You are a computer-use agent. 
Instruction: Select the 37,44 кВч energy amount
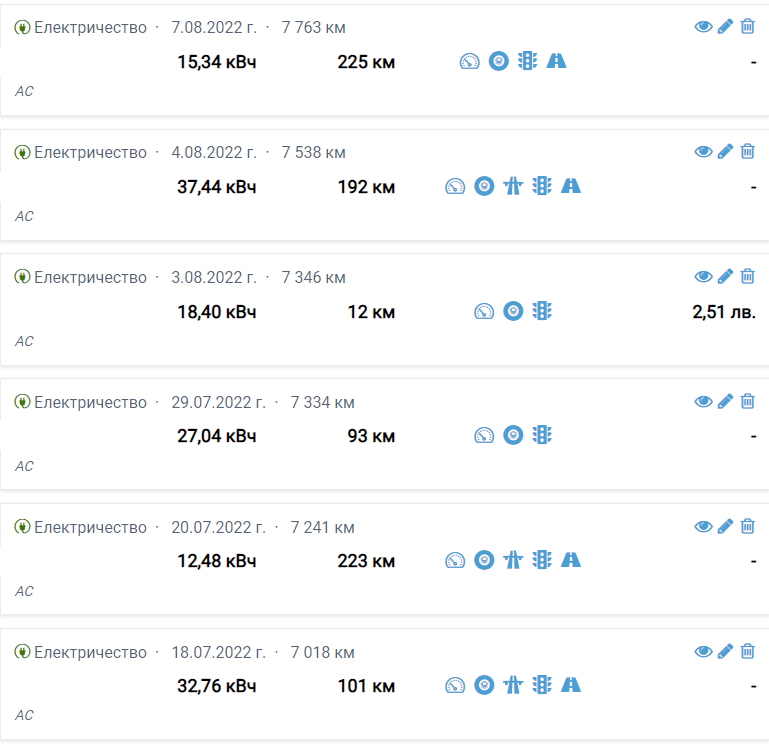[217, 187]
